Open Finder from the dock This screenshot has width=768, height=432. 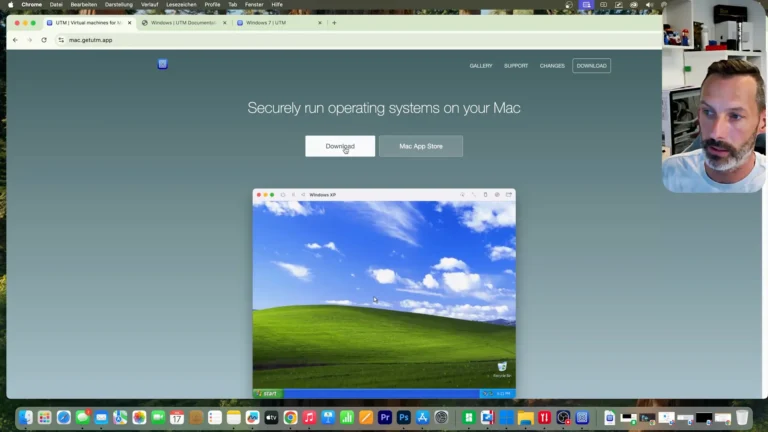[26, 417]
